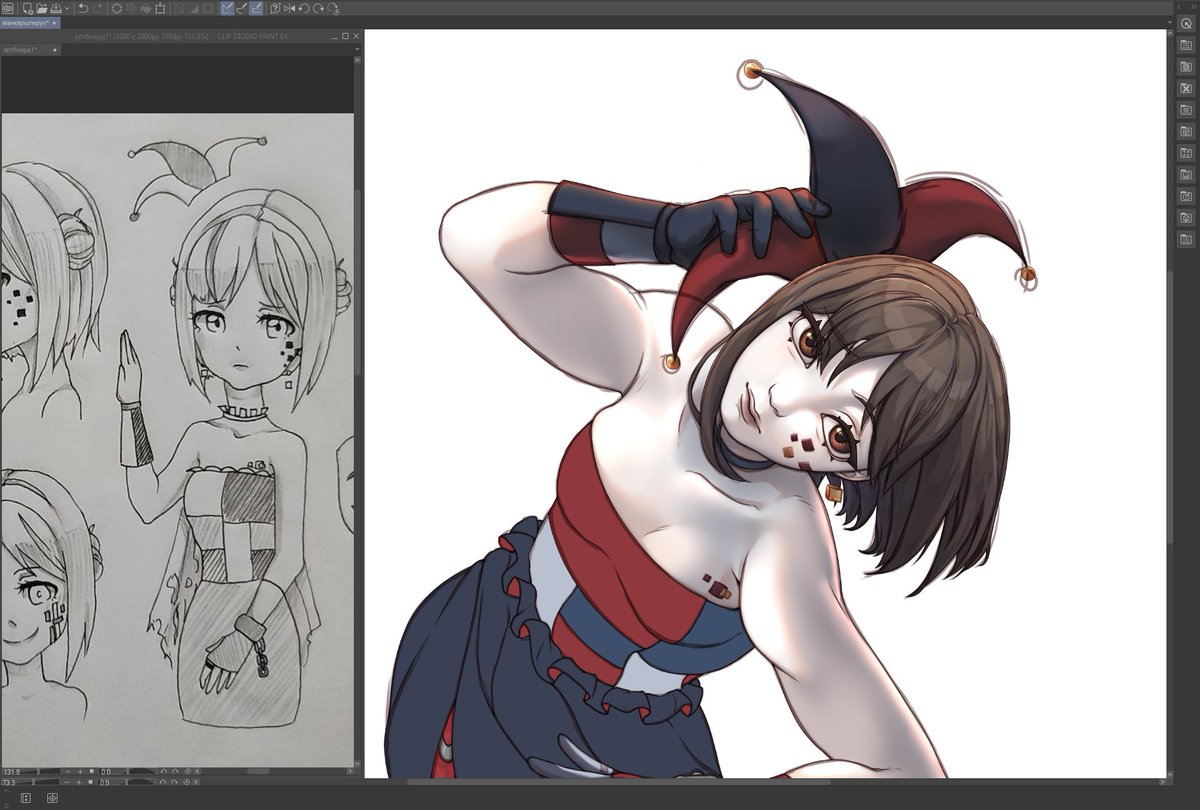Open the Clip Studio launcher icon

tap(7, 8)
